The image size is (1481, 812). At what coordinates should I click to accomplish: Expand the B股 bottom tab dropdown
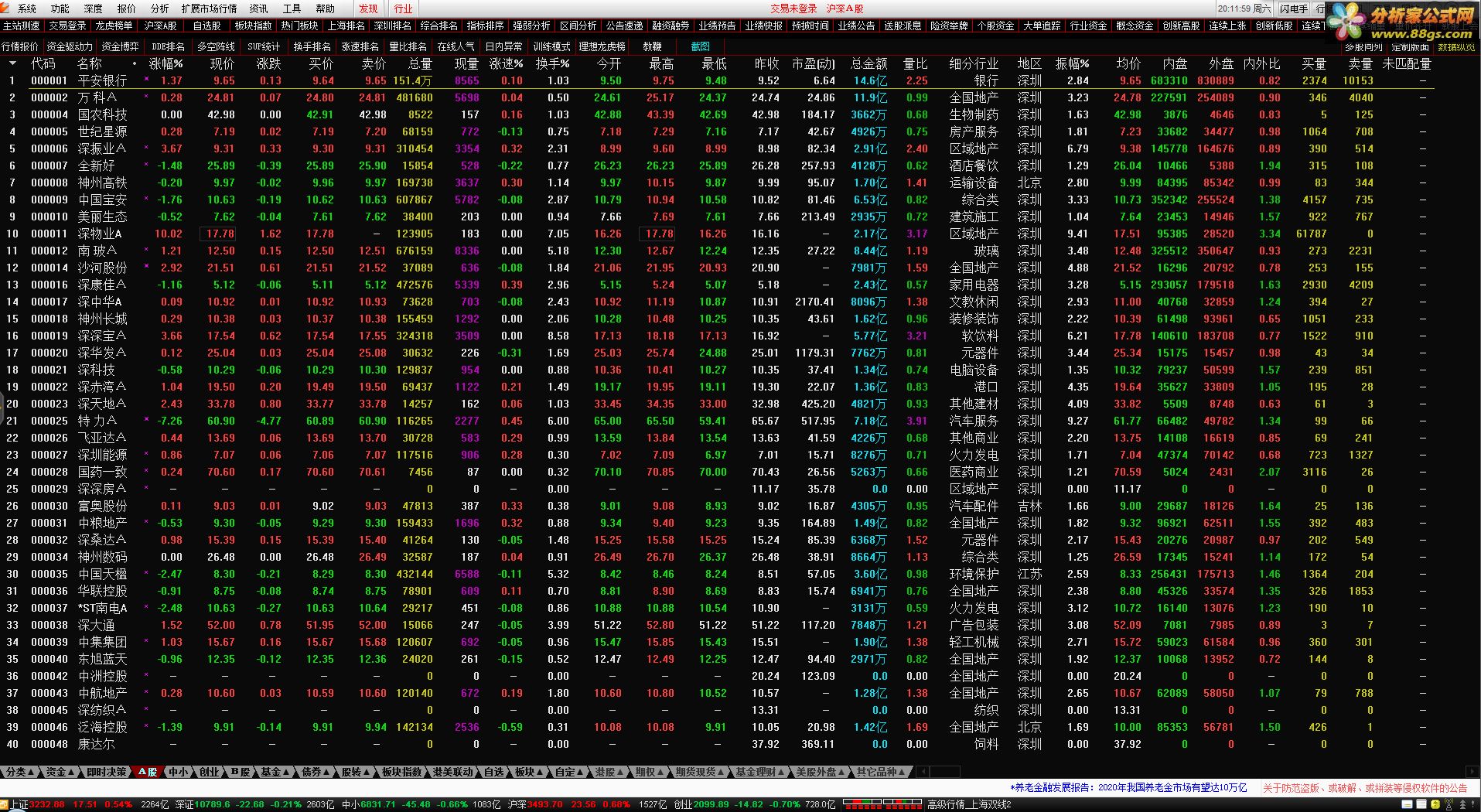(242, 772)
